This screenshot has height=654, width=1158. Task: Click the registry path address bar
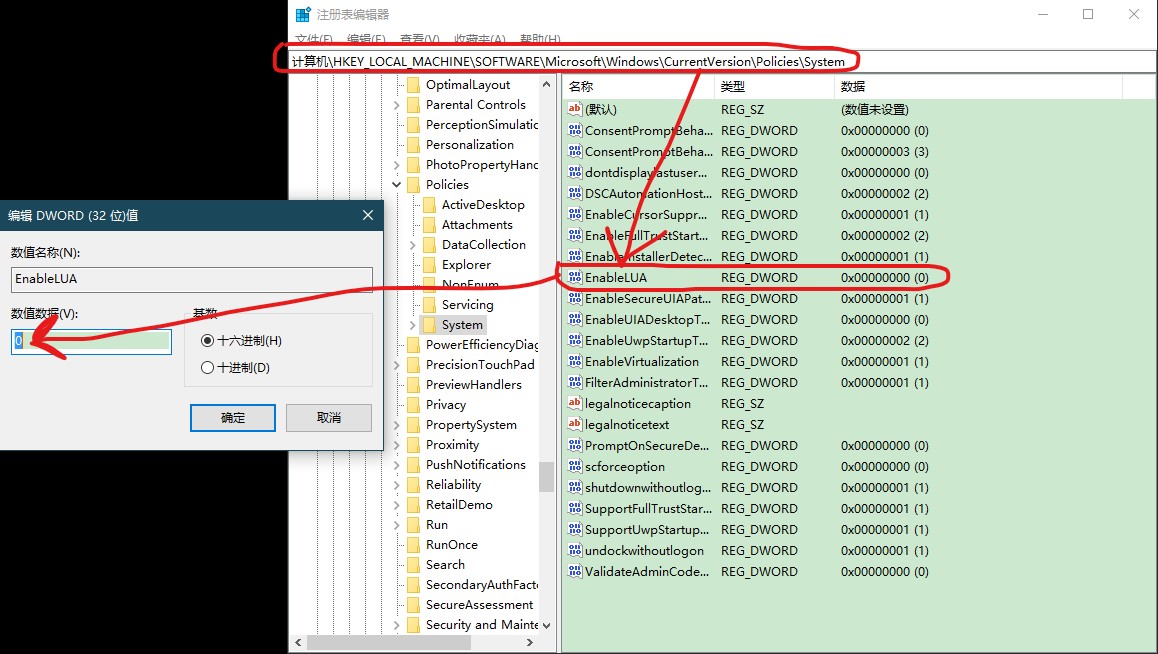(x=722, y=61)
